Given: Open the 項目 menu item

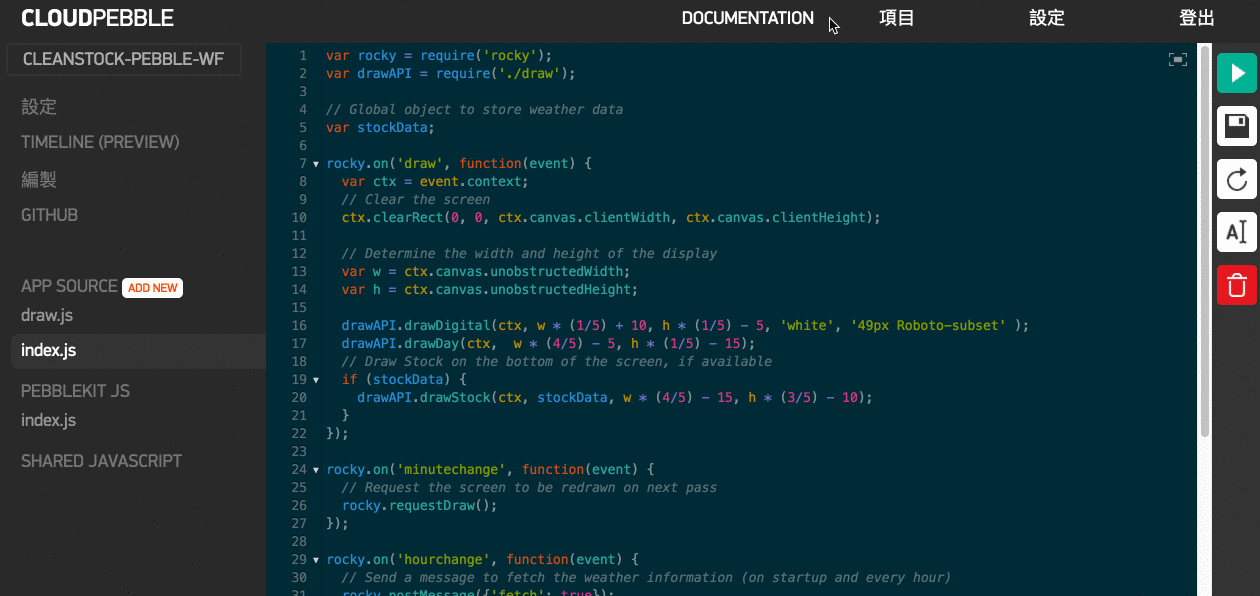Looking at the screenshot, I should [x=897, y=18].
